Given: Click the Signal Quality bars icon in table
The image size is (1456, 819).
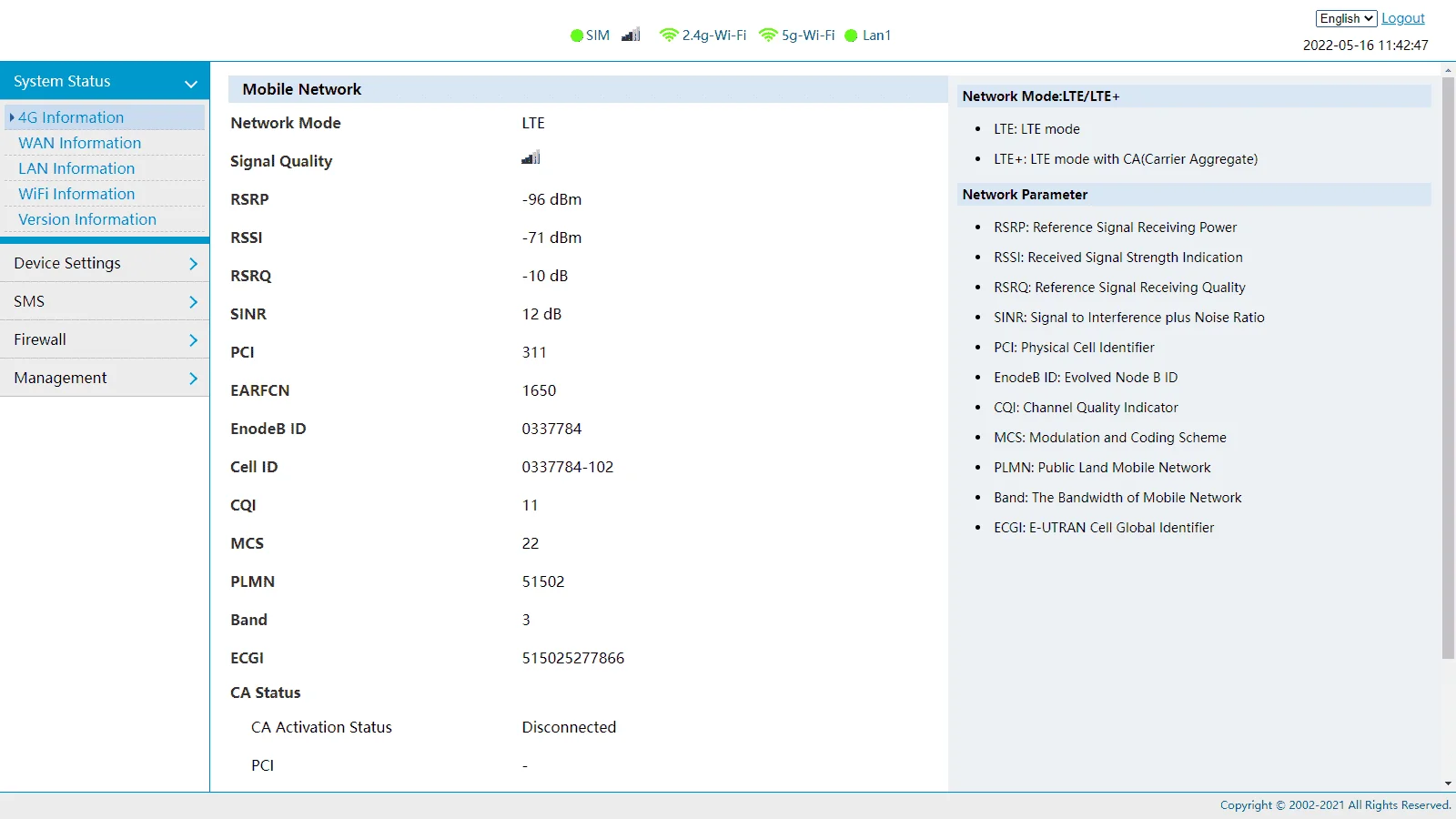Looking at the screenshot, I should 531,157.
